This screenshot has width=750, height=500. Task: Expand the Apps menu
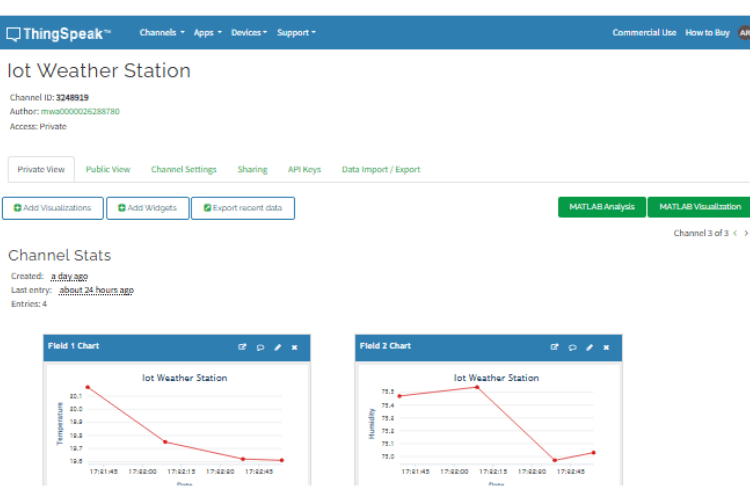point(208,33)
